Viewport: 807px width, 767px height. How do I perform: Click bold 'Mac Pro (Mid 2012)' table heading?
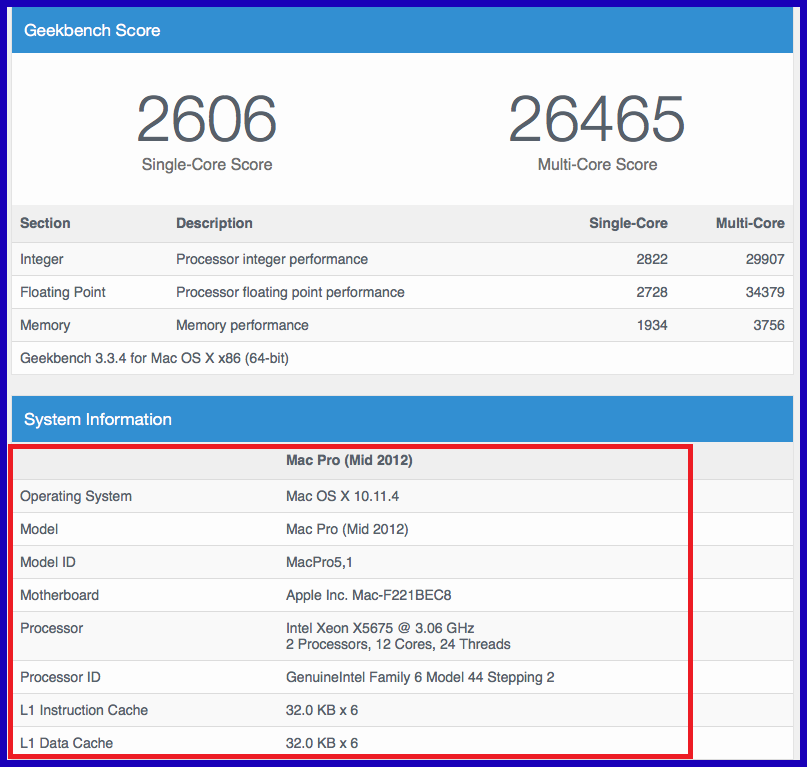click(x=349, y=460)
